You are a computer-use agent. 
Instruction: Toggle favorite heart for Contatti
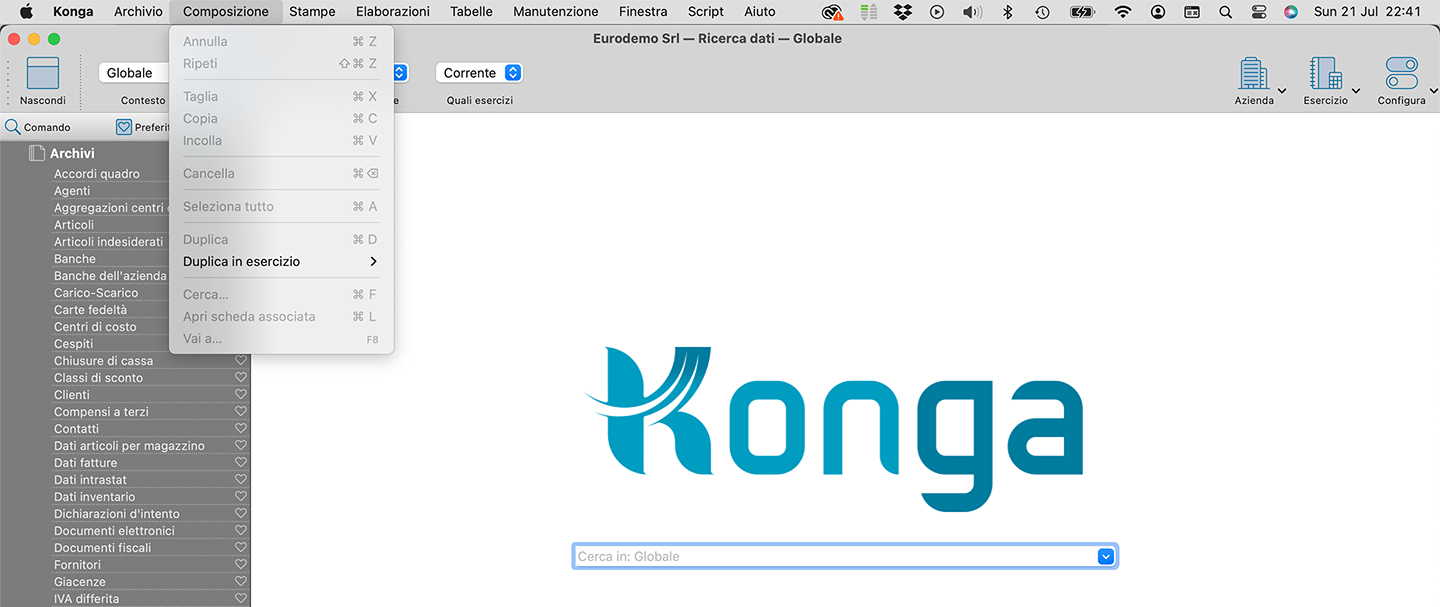point(241,429)
